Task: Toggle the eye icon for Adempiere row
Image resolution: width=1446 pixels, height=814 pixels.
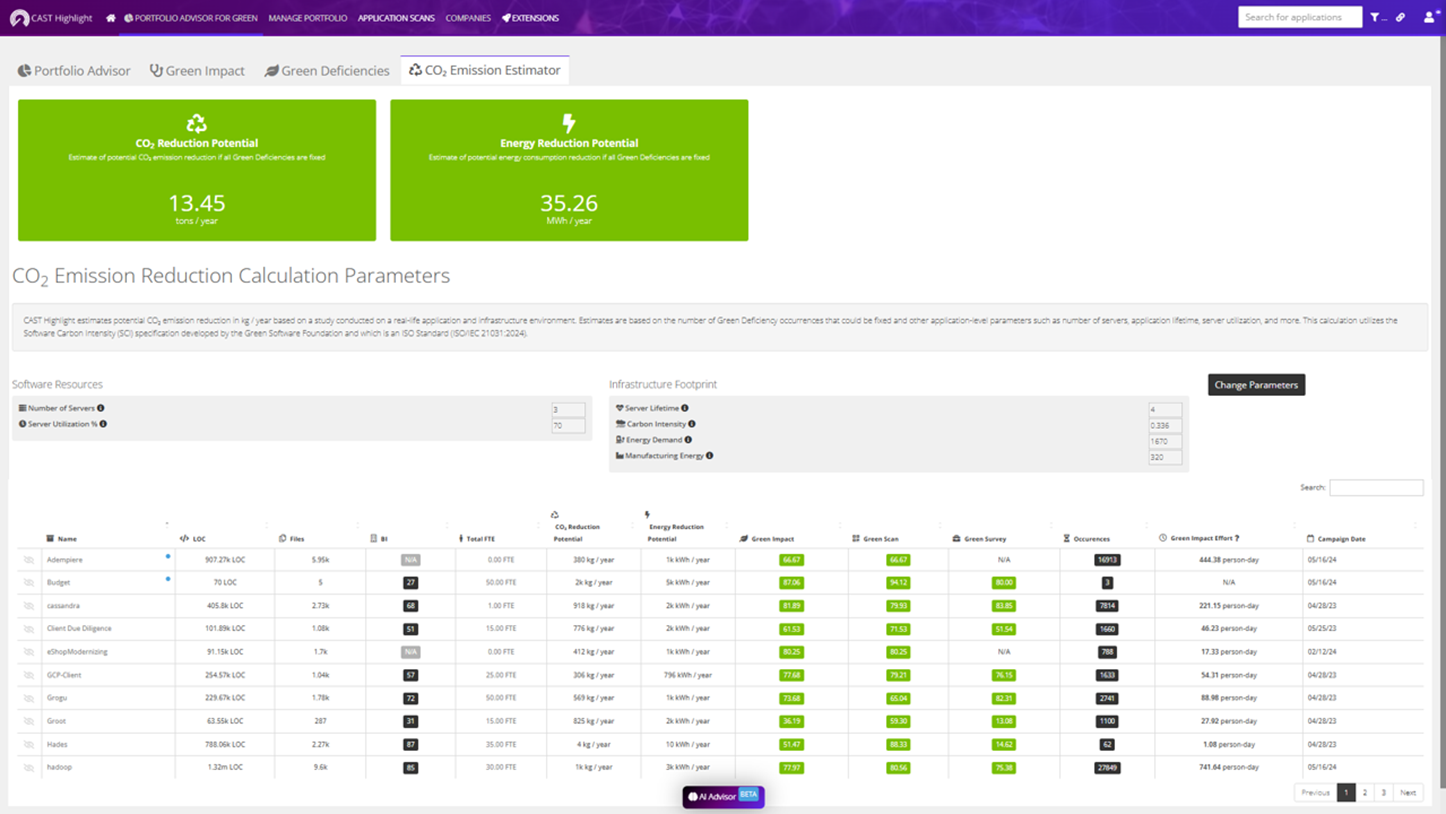Action: coord(29,560)
